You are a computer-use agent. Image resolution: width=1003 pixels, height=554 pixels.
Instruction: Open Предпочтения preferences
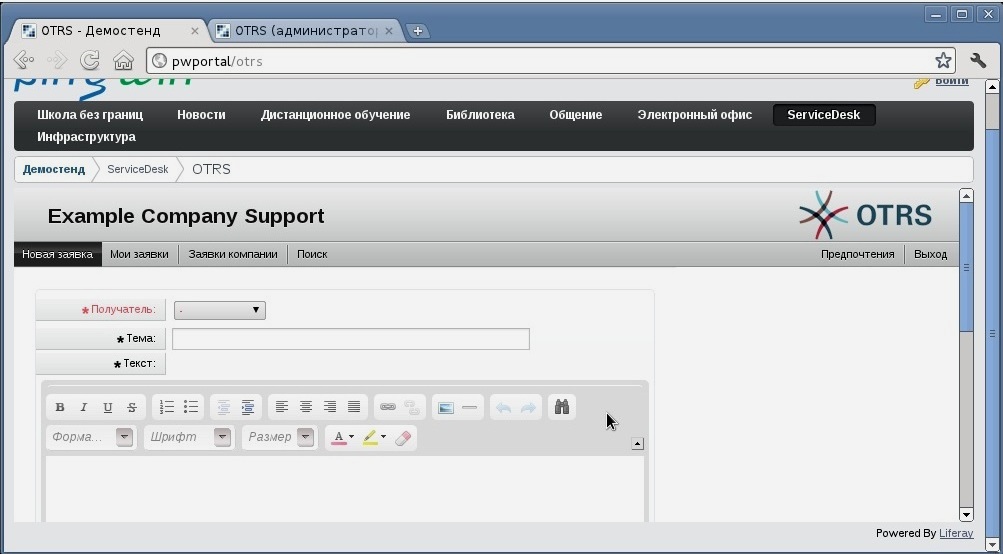[858, 254]
